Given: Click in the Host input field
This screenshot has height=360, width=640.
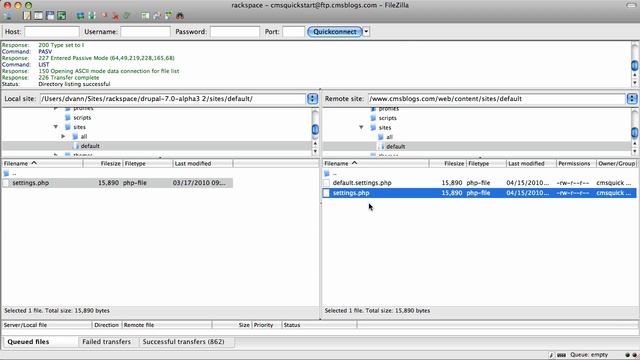Looking at the screenshot, I should pyautogui.click(x=52, y=31).
